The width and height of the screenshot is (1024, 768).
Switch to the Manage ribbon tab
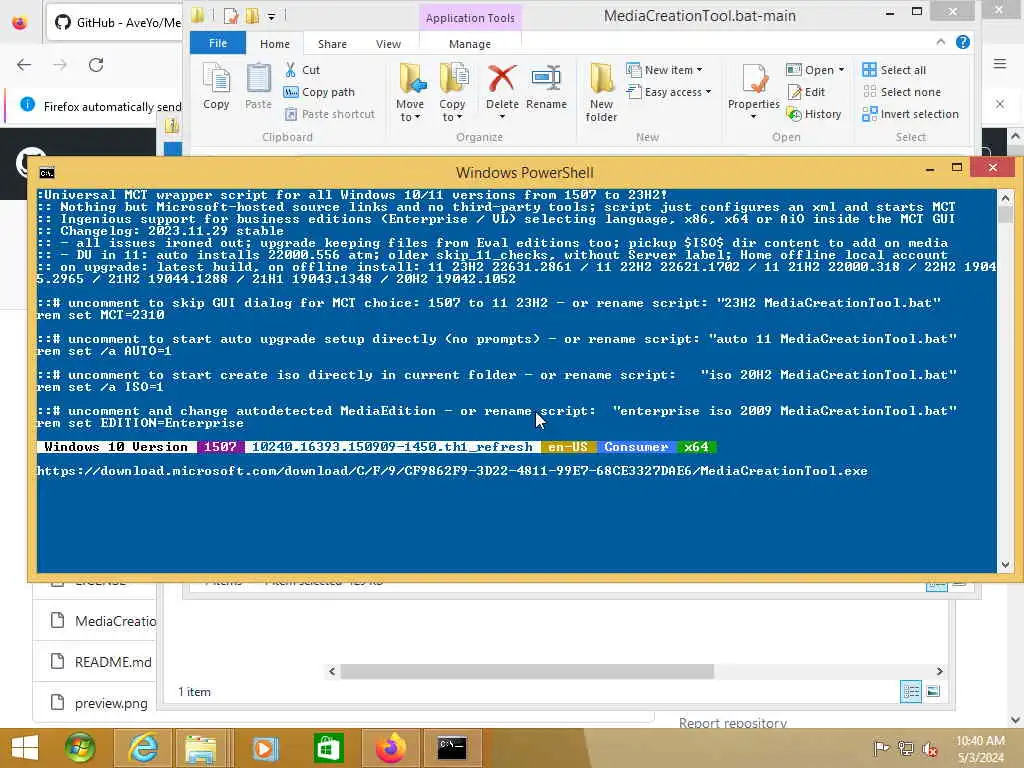point(470,44)
